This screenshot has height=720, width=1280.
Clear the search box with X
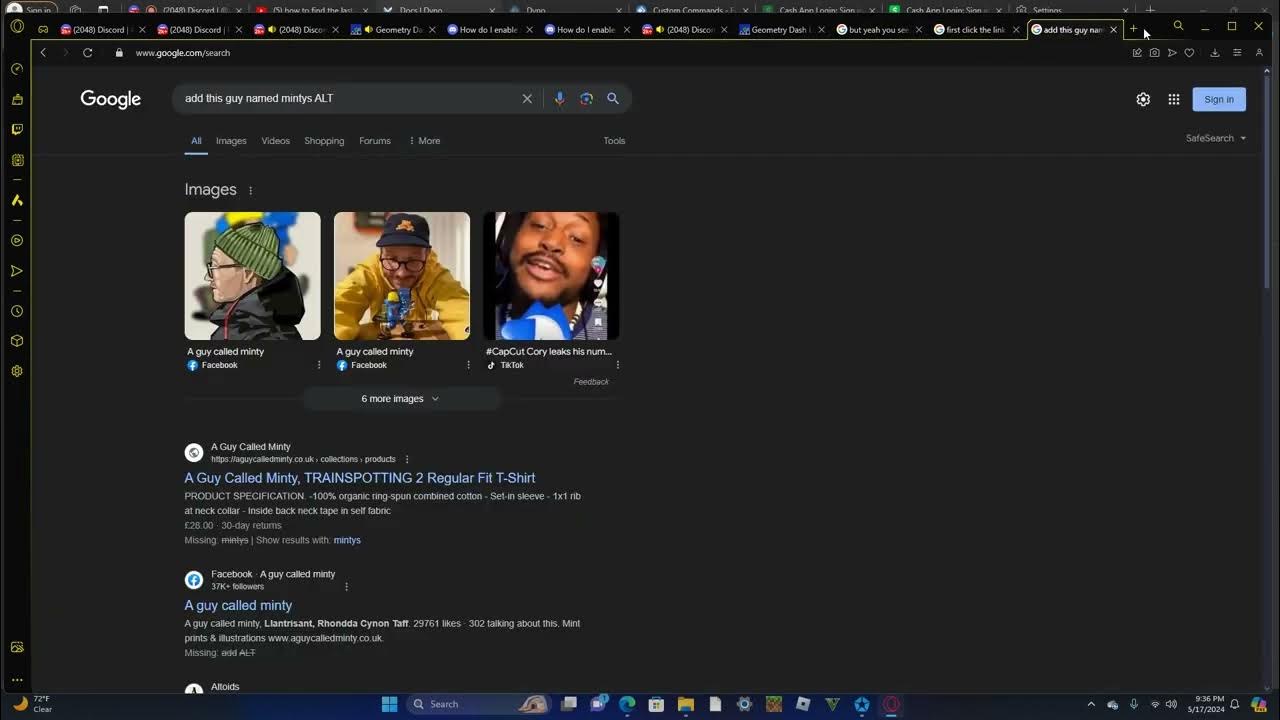[x=527, y=98]
